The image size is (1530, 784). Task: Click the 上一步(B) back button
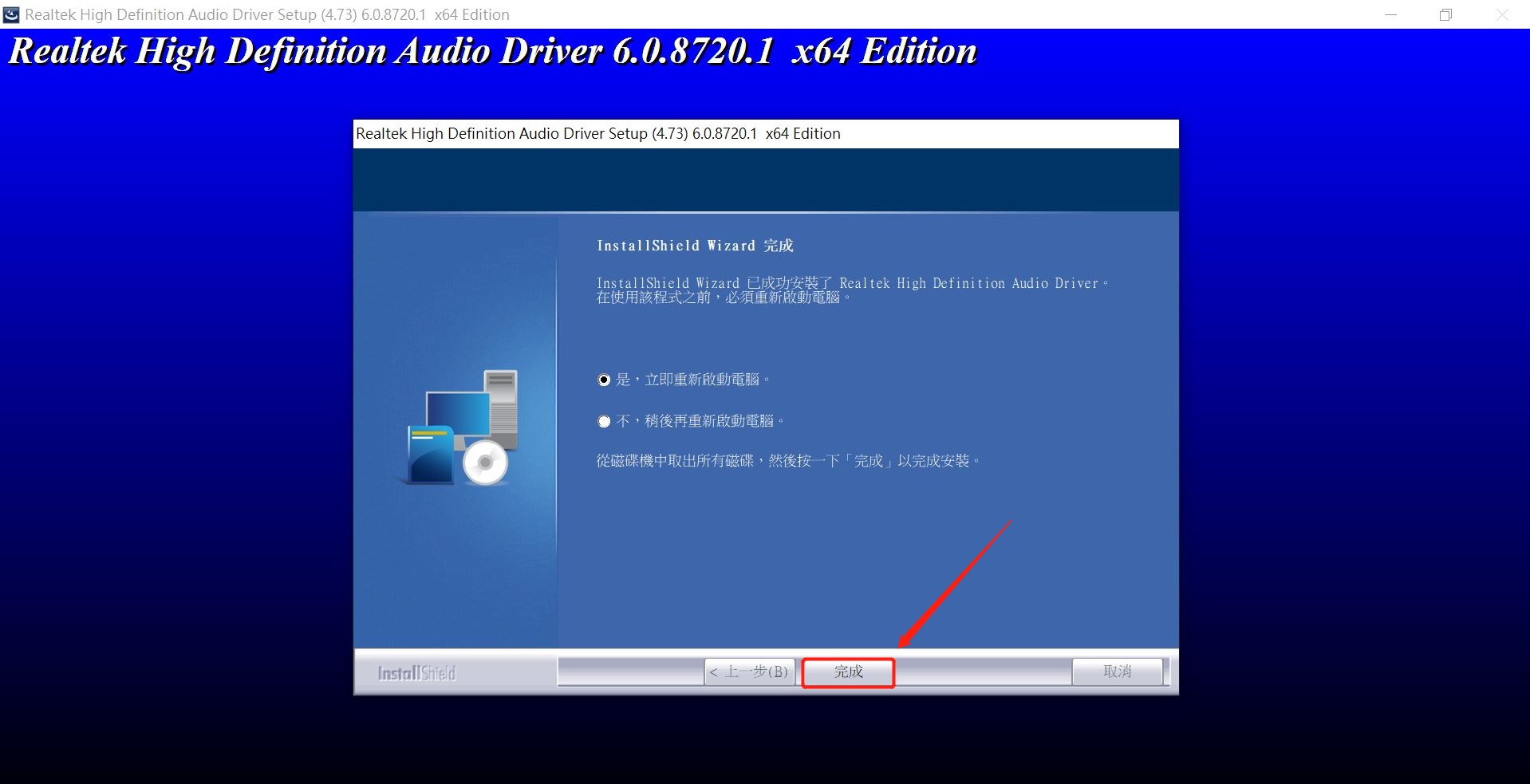(x=749, y=672)
